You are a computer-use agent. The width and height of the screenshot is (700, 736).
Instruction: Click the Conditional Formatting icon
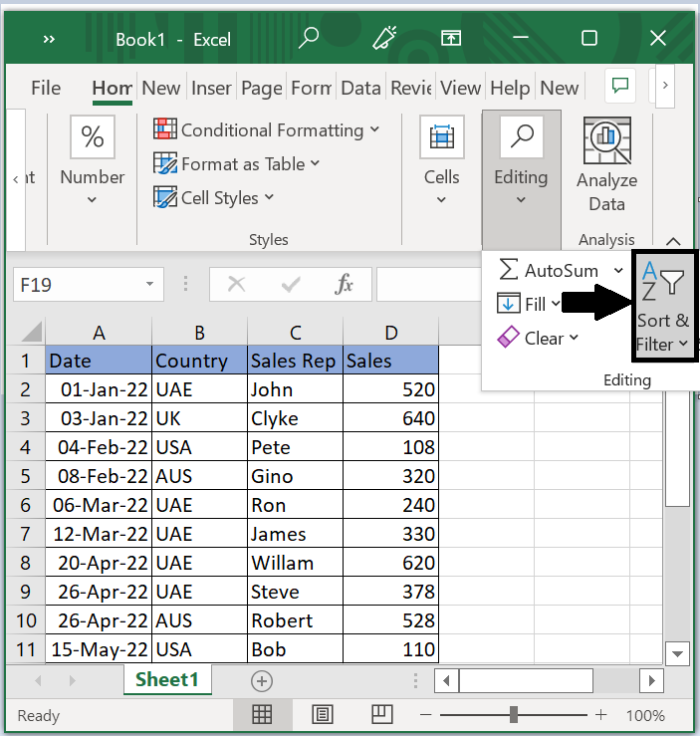click(165, 129)
